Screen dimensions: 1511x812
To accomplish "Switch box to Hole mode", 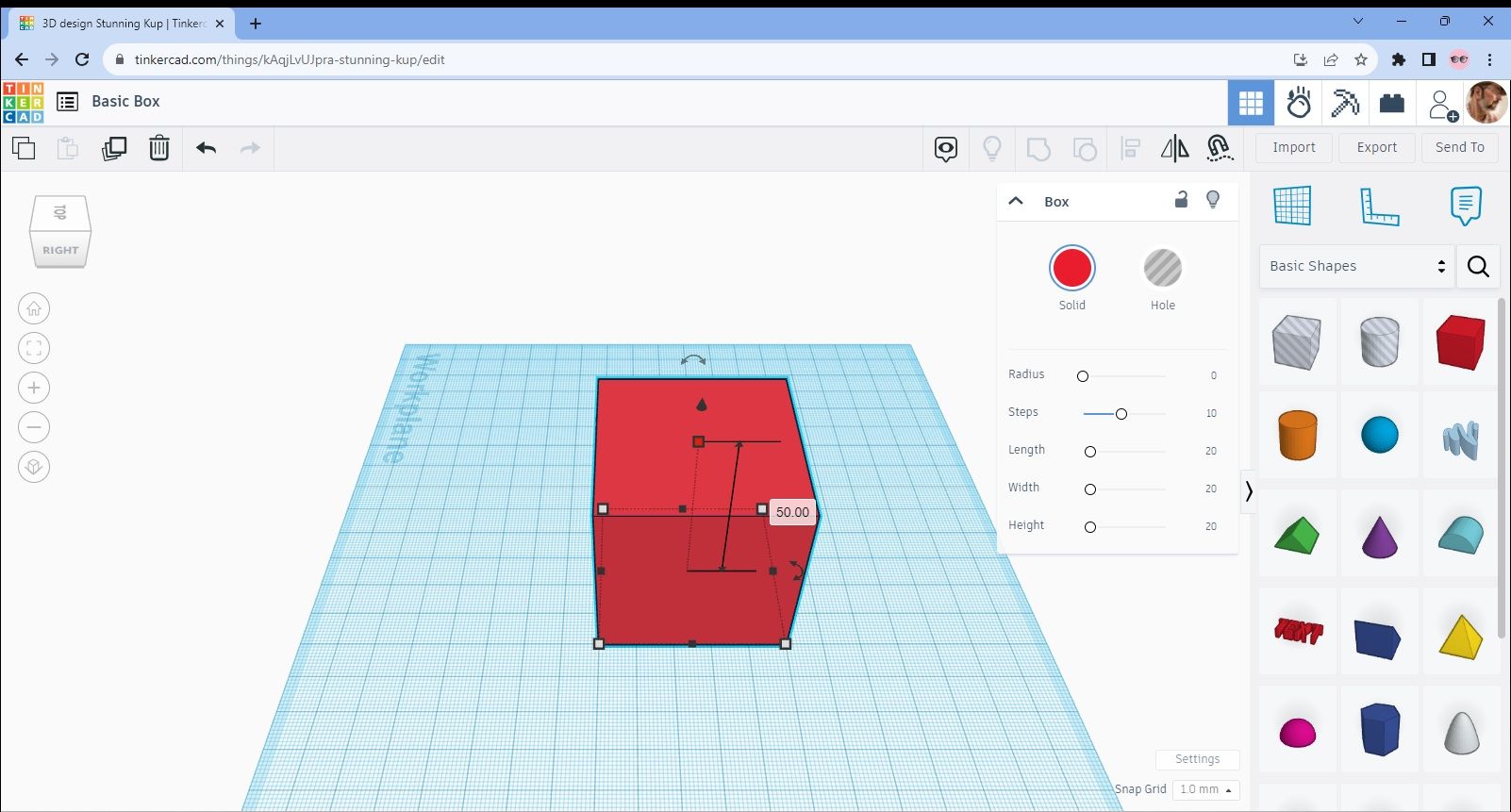I will [x=1162, y=269].
